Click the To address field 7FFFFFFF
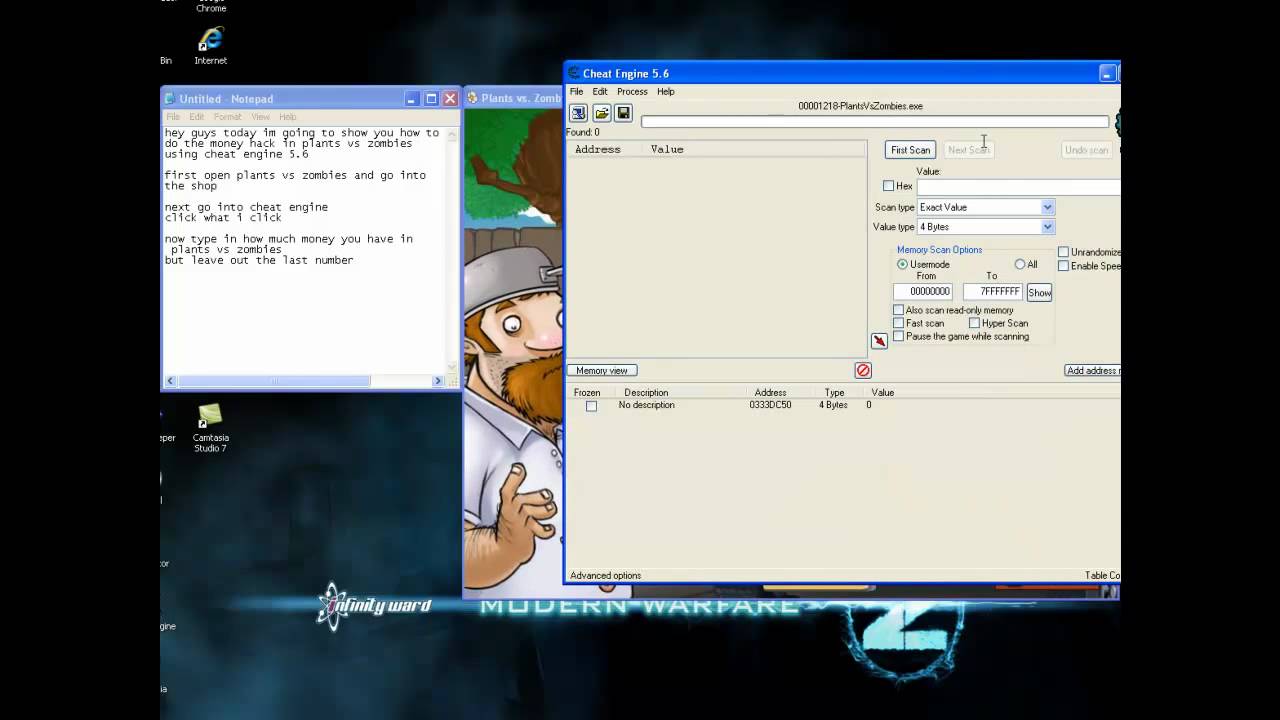Image resolution: width=1280 pixels, height=720 pixels. tap(992, 291)
